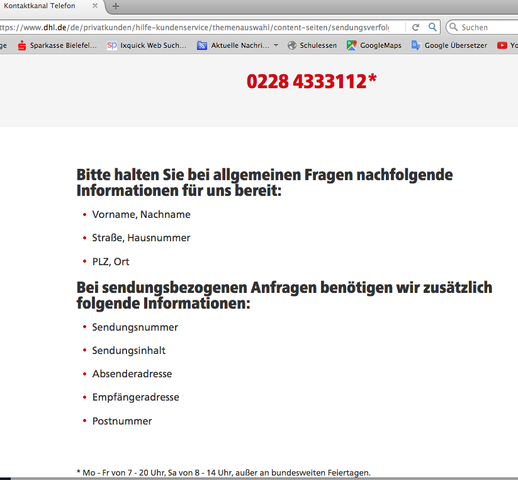Open the Sparkasse Bielefeld bookmark
Image resolution: width=518 pixels, height=480 pixels.
tap(57, 45)
